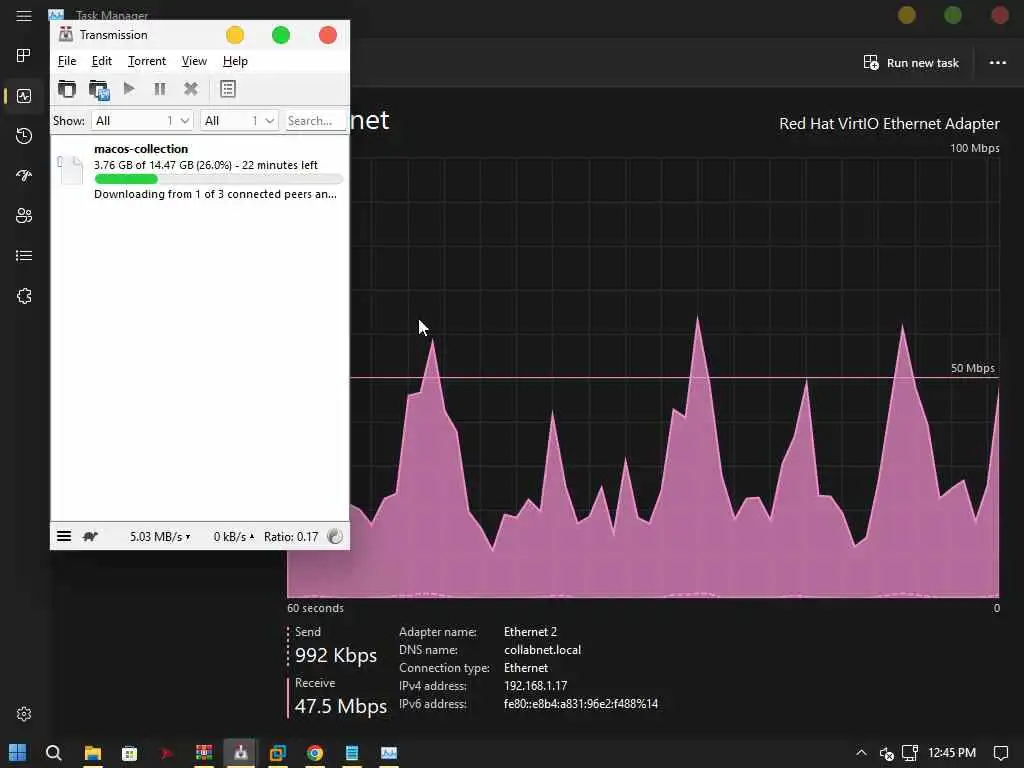Open a torrent file in Transmission
The image size is (1024, 768).
[67, 89]
